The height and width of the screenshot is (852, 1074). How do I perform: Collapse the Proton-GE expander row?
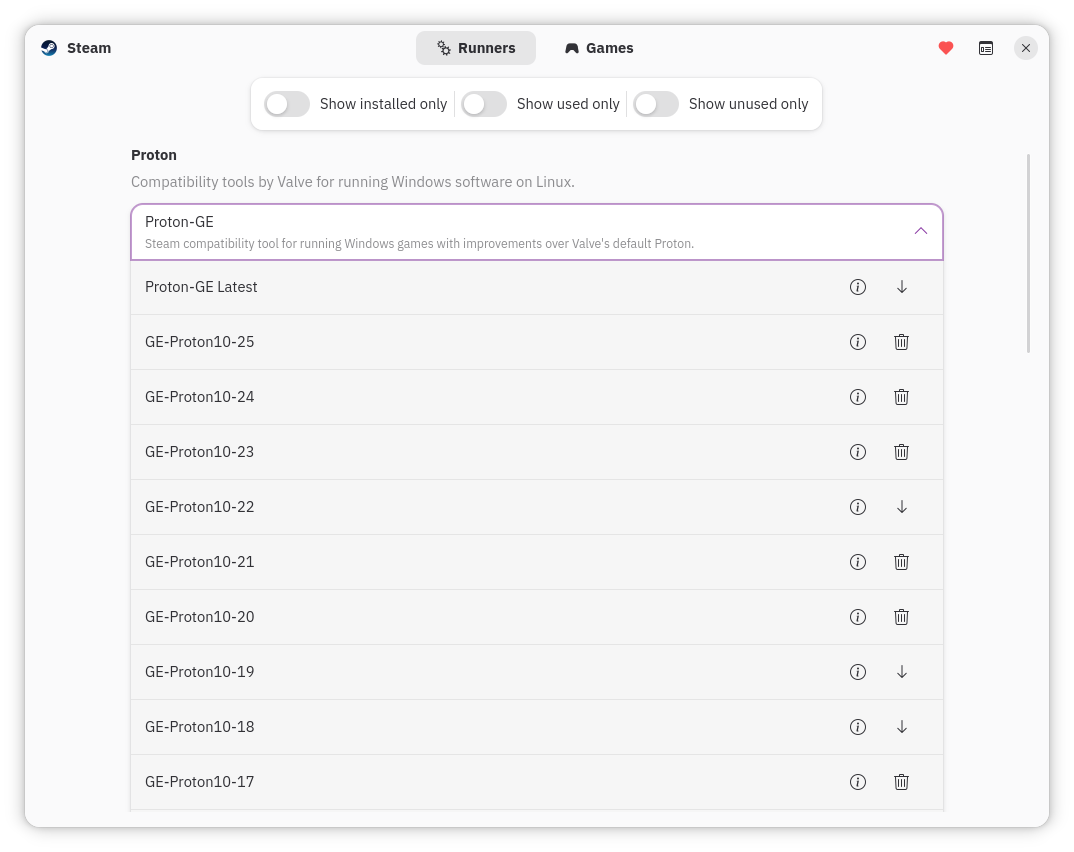tap(921, 231)
